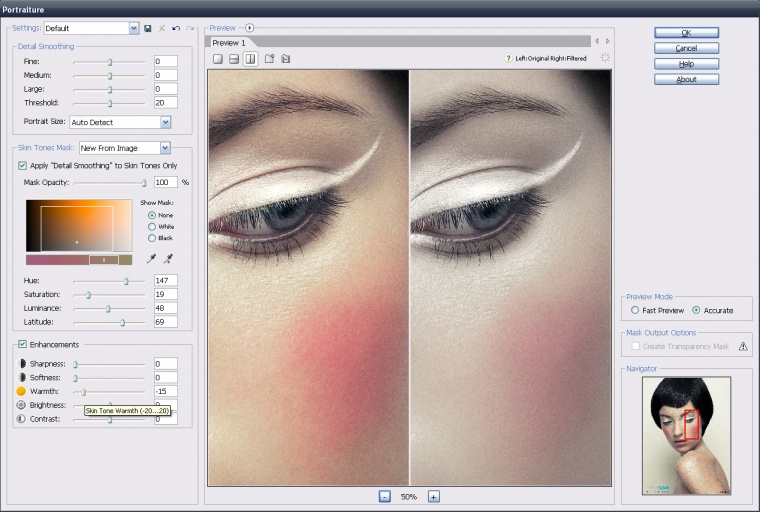Click the original preview image on left
The image size is (760, 512).
tap(308, 278)
